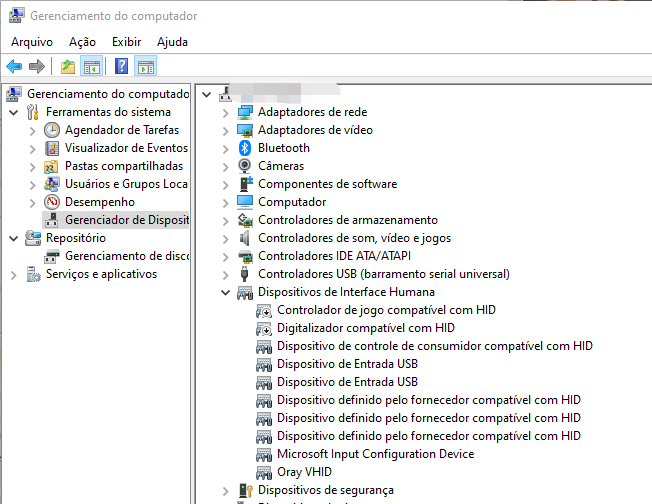
Task: Click the Dispositivos de segurança key icon
Action: 246,490
